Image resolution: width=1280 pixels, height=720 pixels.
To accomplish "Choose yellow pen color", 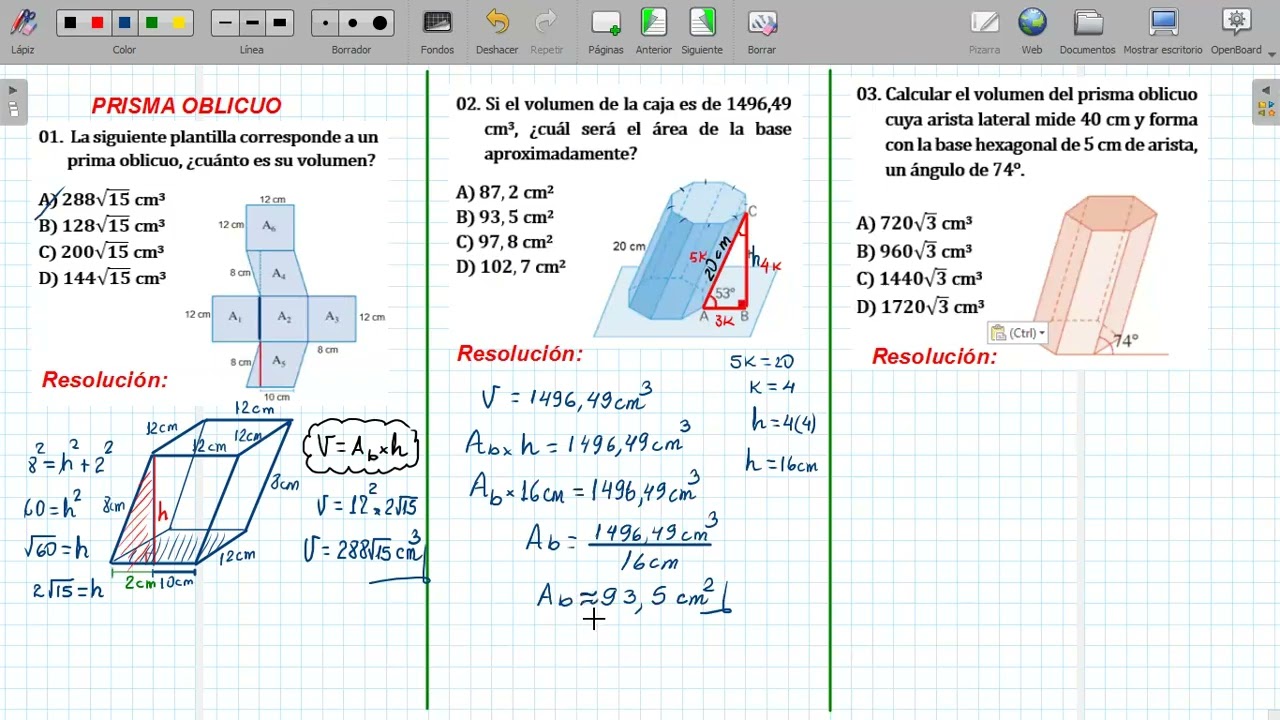I will click(178, 23).
